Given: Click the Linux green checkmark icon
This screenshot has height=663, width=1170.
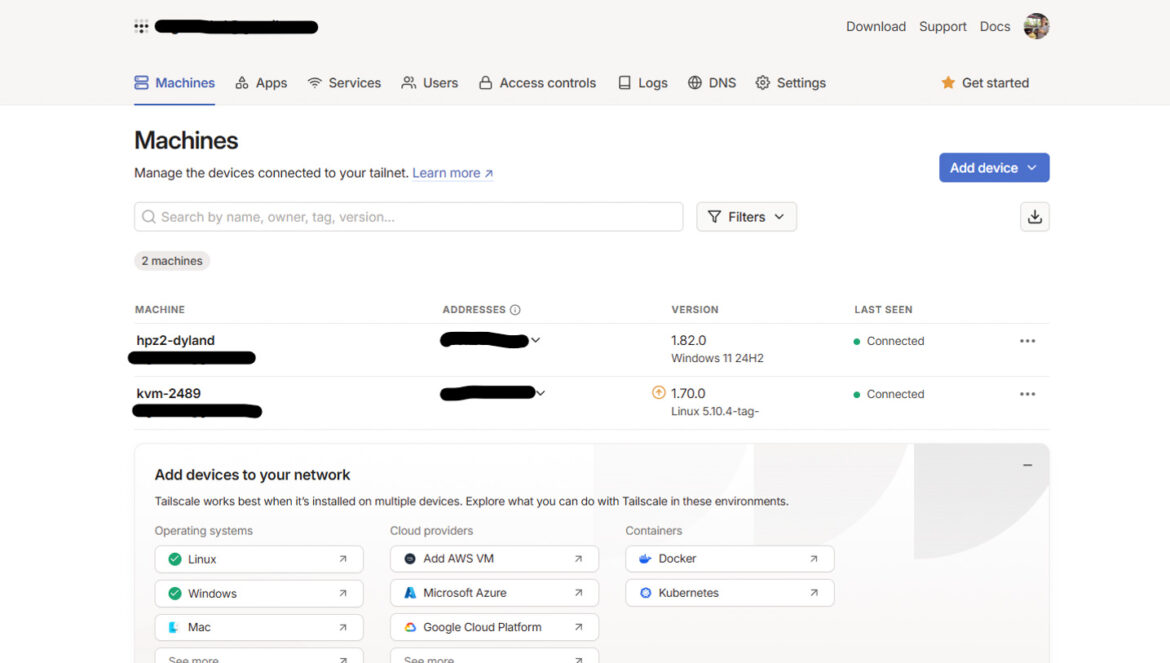Looking at the screenshot, I should 175,559.
